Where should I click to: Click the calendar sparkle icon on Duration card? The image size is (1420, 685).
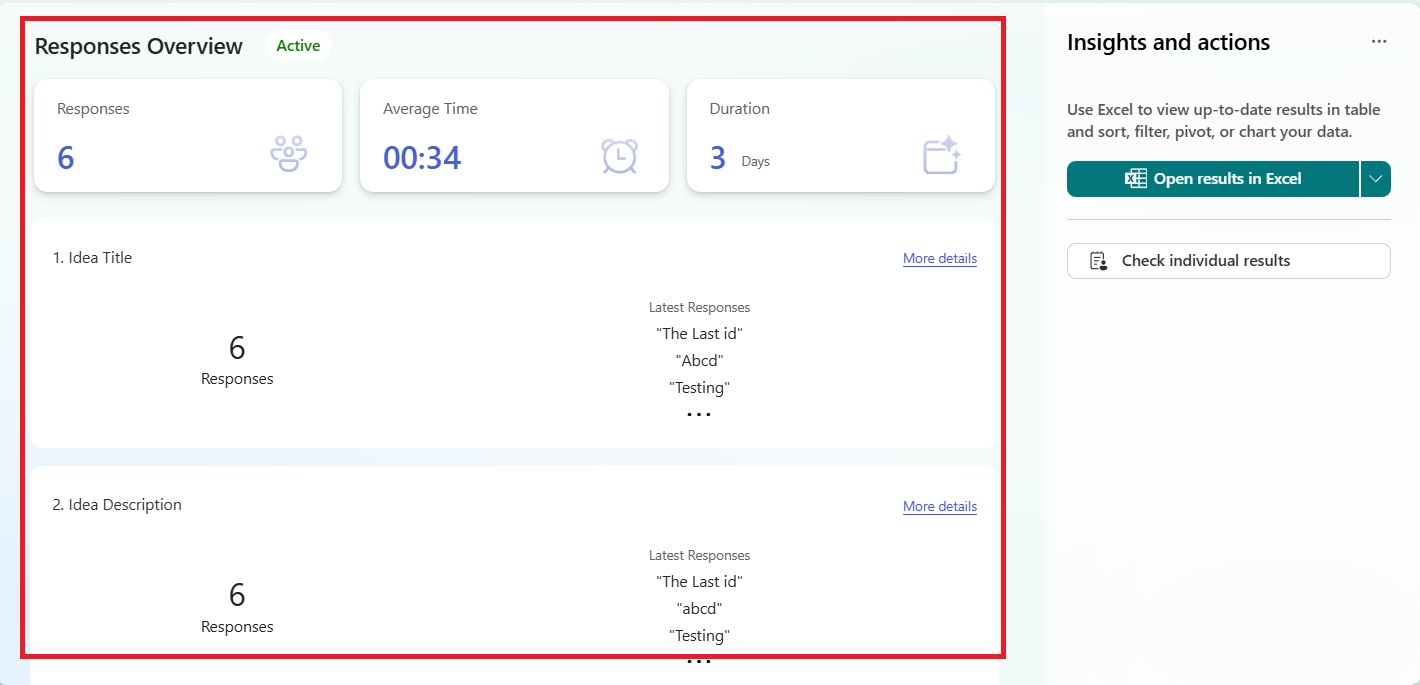pyautogui.click(x=941, y=156)
